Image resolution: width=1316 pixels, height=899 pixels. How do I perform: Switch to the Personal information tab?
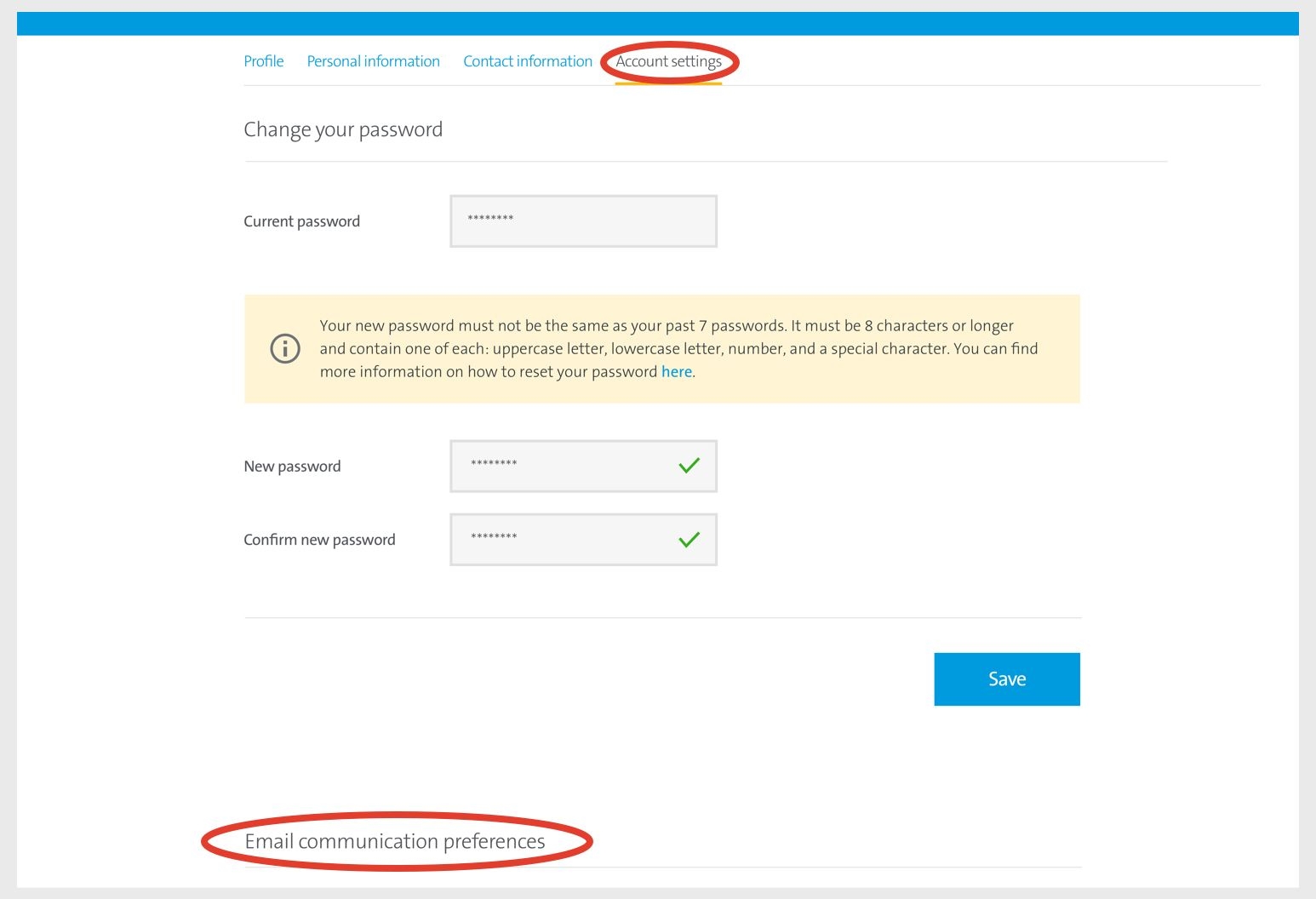(x=373, y=61)
